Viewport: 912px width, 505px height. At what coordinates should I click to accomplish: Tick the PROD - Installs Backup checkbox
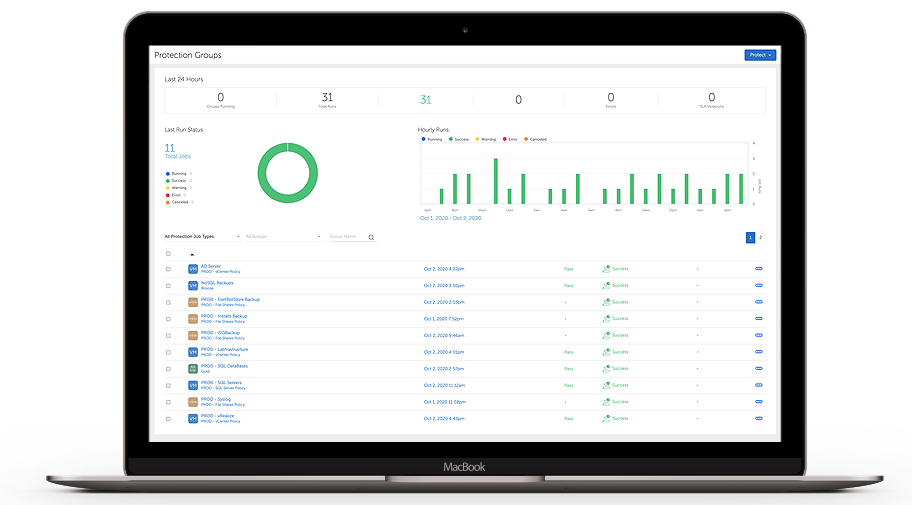(168, 319)
